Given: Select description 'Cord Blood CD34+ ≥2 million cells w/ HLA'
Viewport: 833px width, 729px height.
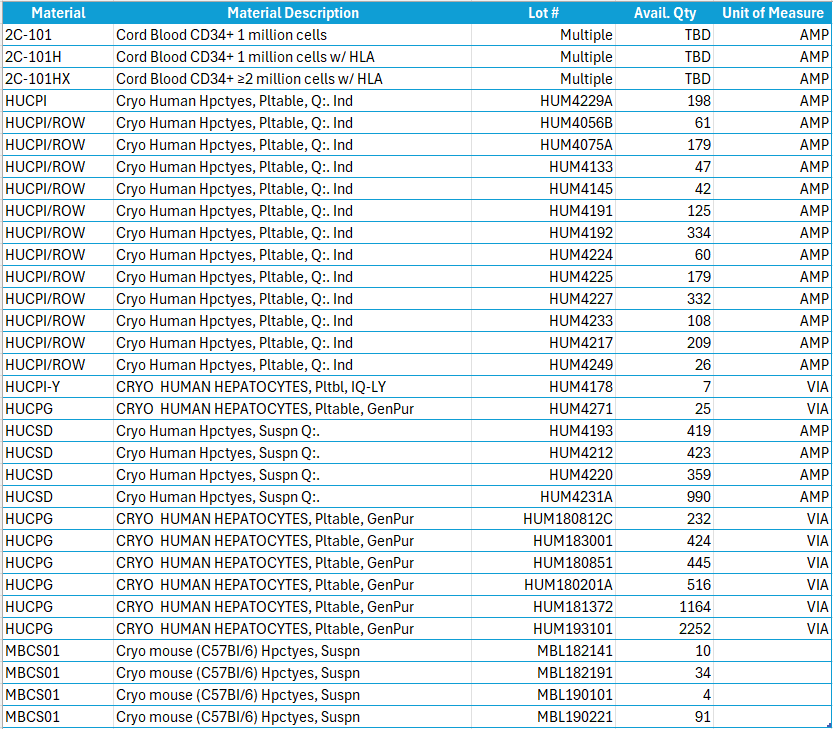Looking at the screenshot, I should (x=249, y=79).
